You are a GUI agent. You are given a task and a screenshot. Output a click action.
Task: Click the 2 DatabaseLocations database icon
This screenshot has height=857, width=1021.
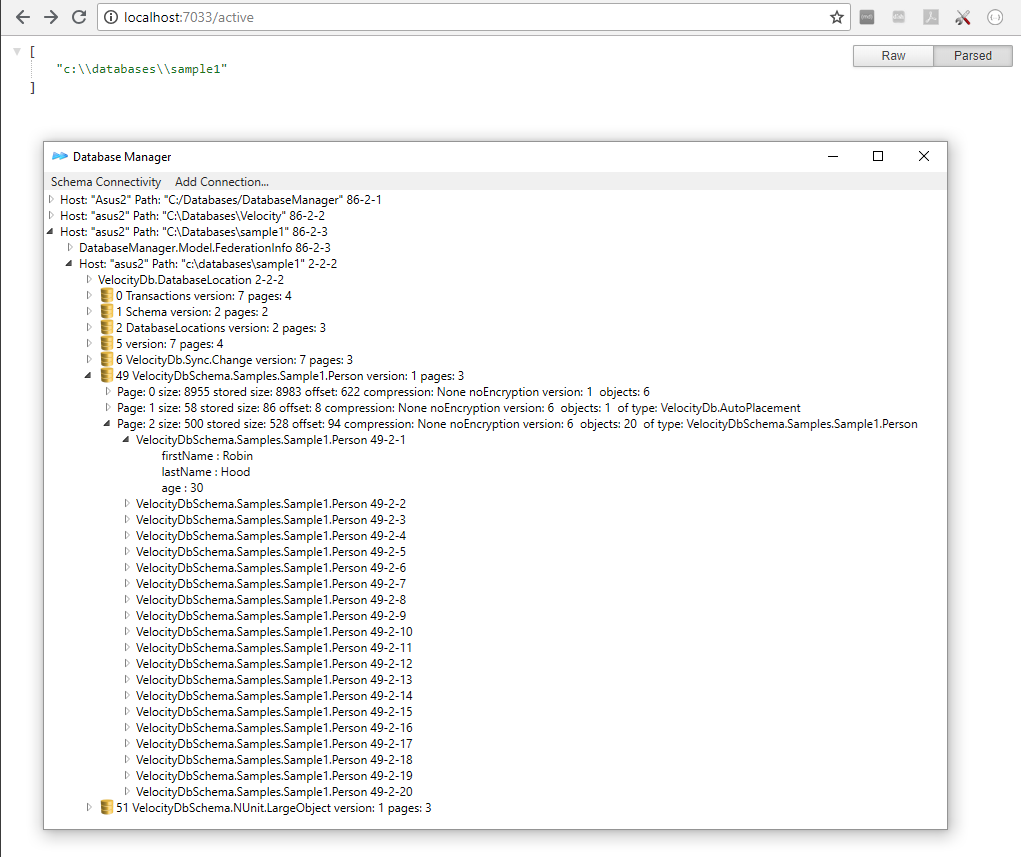[x=107, y=328]
